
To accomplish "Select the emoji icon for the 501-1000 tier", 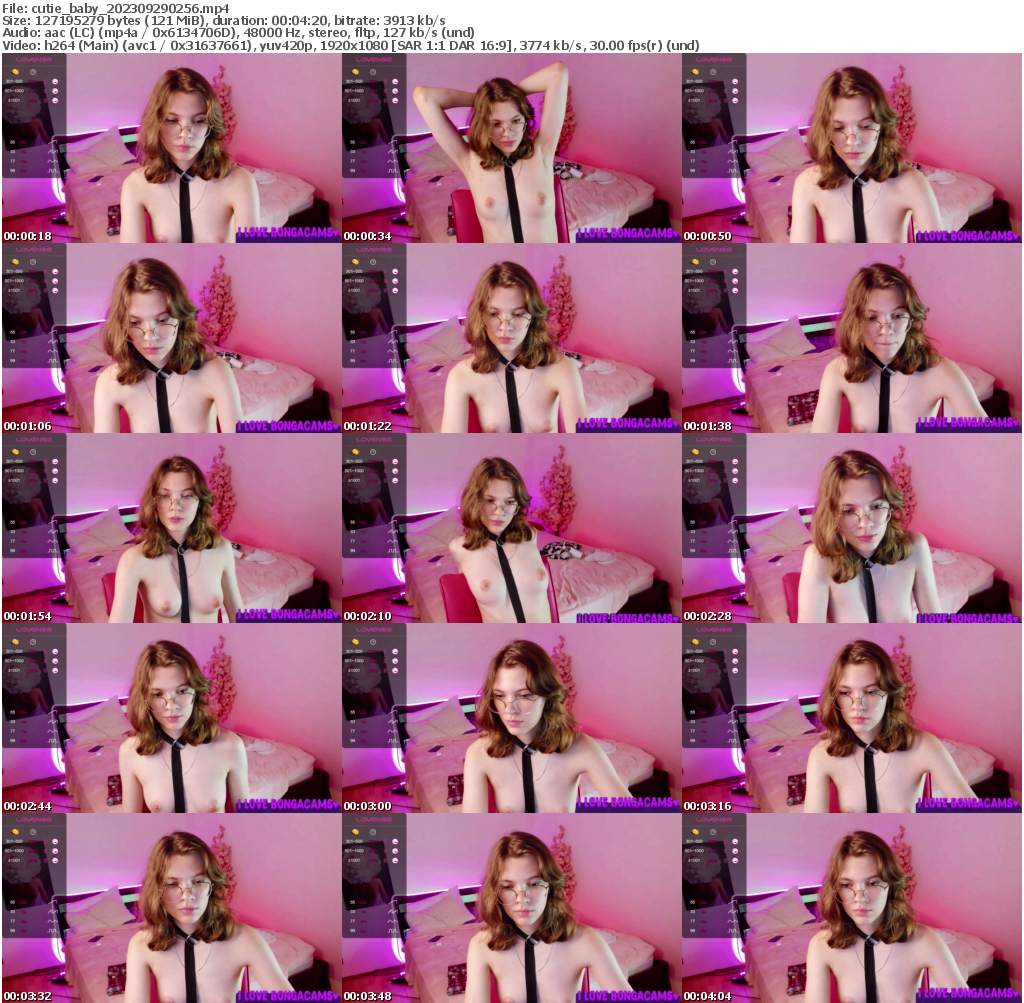I will [55, 91].
